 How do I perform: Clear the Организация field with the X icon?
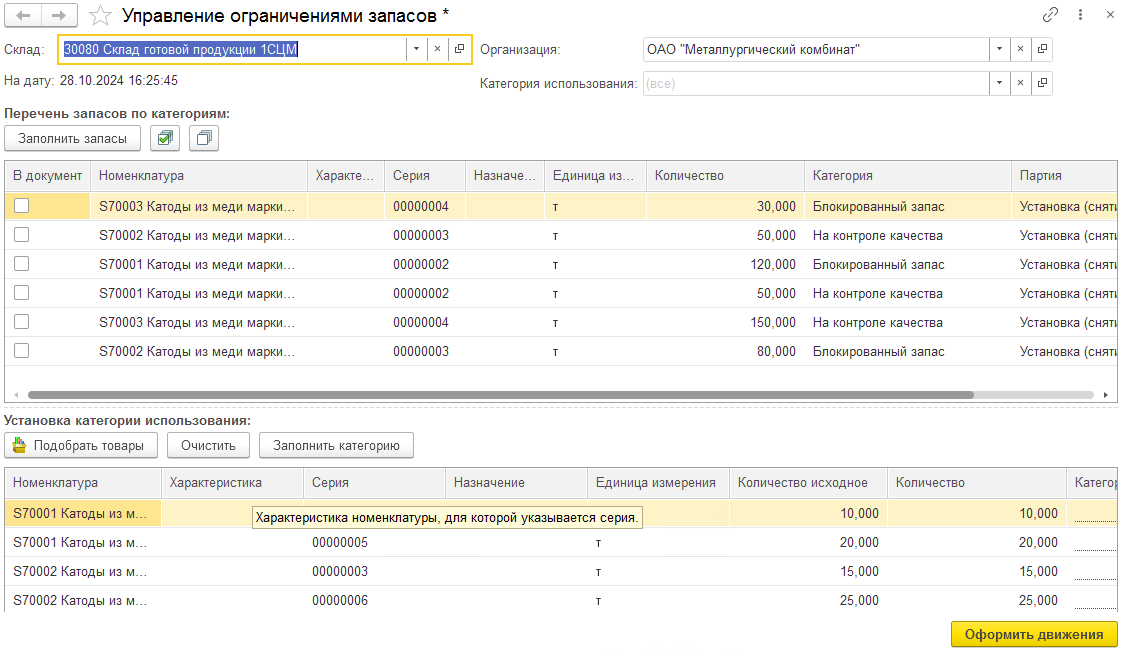(x=1020, y=49)
